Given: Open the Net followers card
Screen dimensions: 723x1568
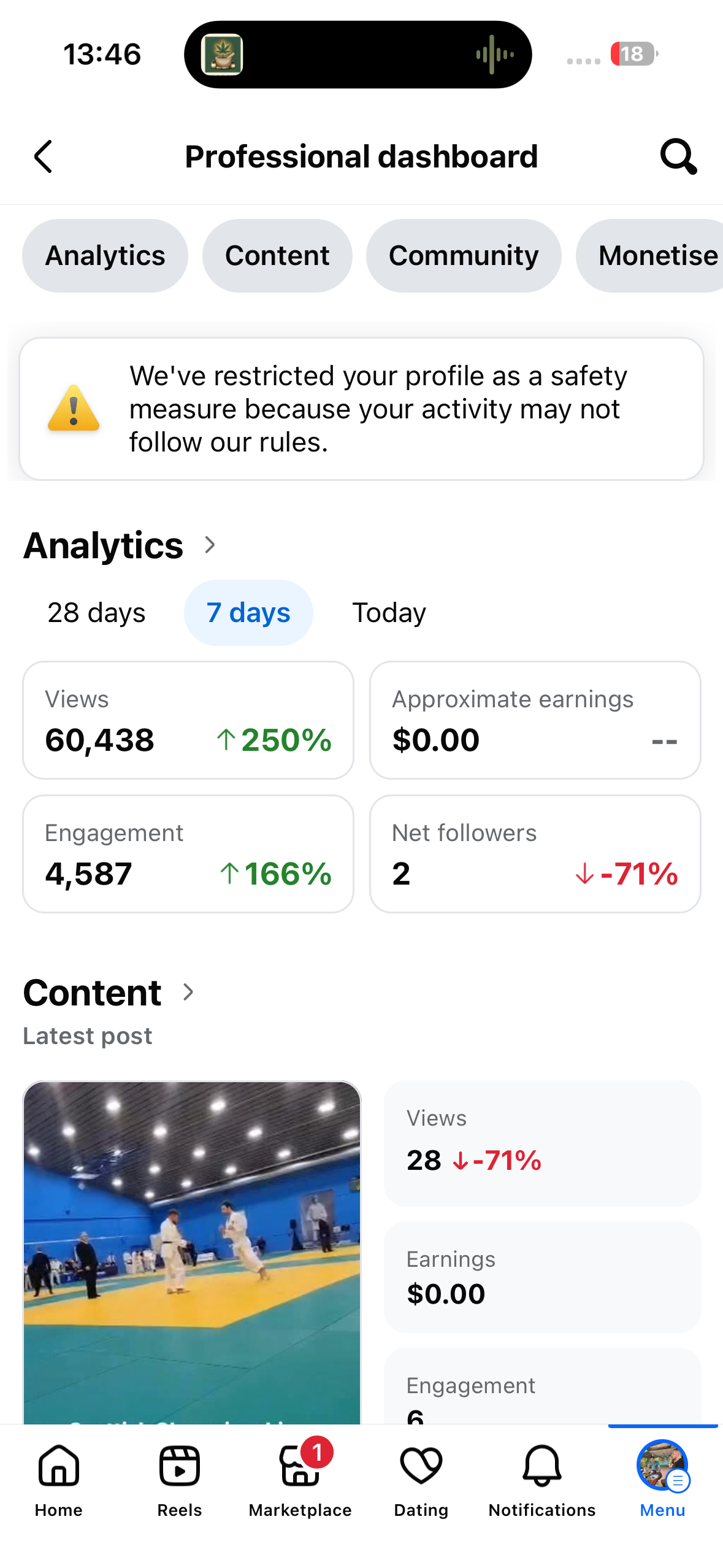Looking at the screenshot, I should 535,854.
